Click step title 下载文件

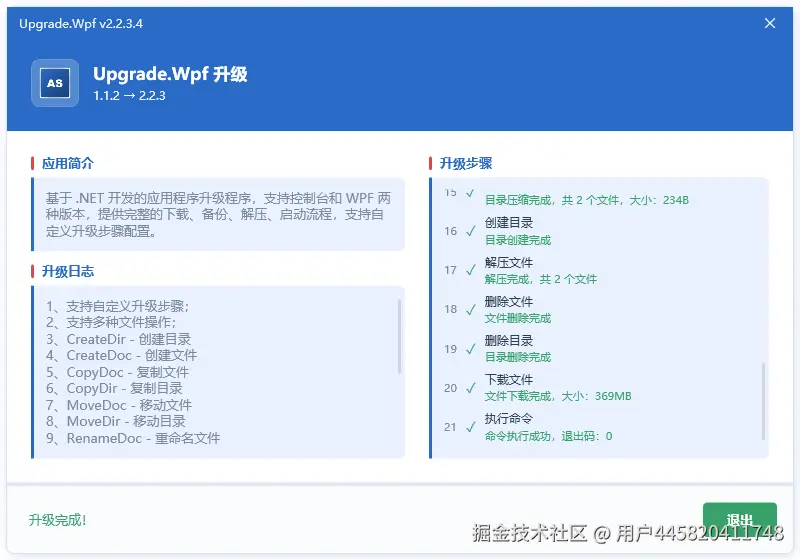tap(509, 380)
